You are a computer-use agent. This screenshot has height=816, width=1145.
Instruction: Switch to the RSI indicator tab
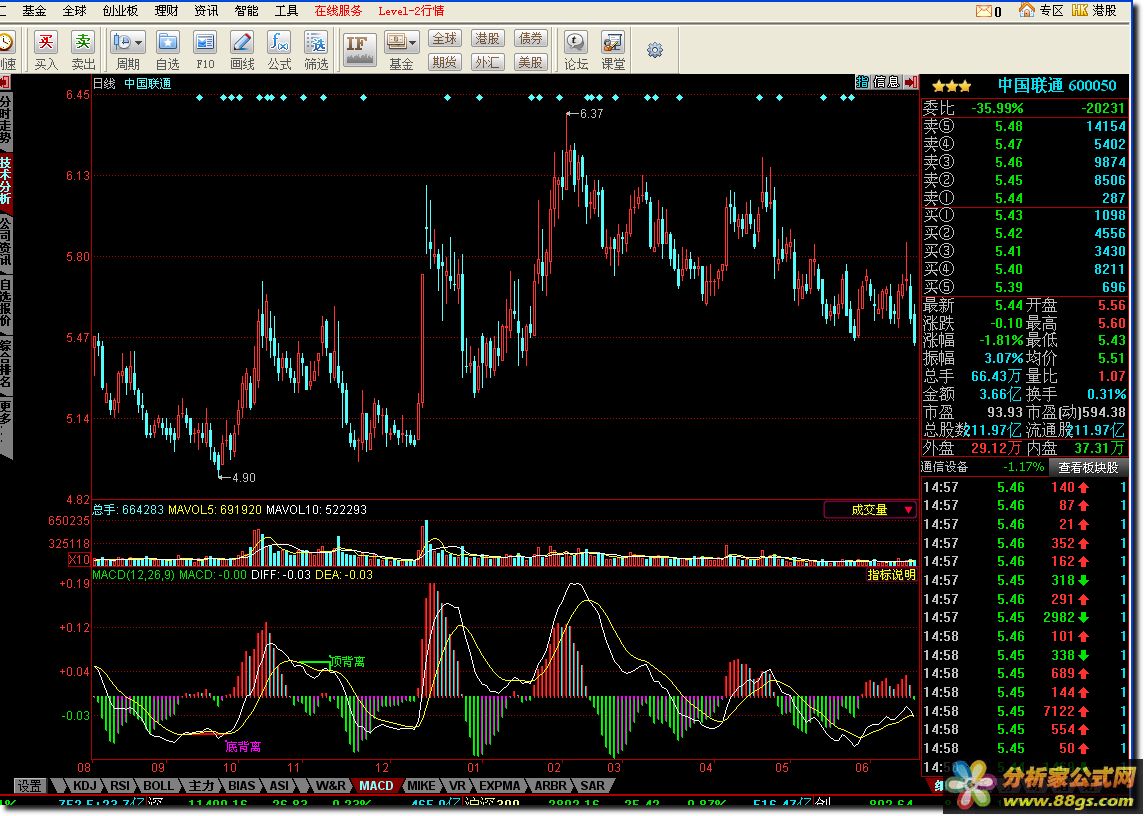(x=120, y=785)
